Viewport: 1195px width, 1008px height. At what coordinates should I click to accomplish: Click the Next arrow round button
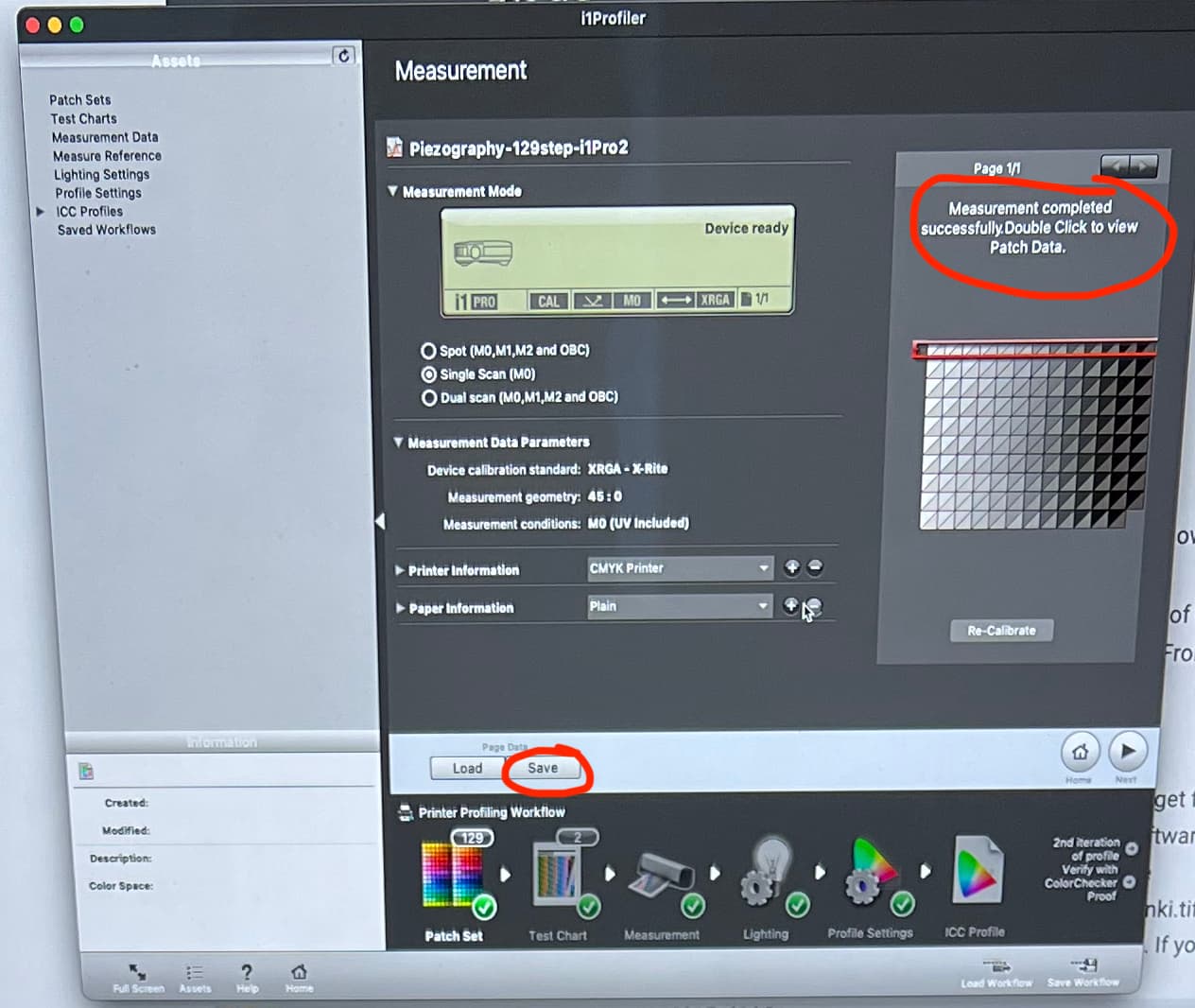(1127, 752)
